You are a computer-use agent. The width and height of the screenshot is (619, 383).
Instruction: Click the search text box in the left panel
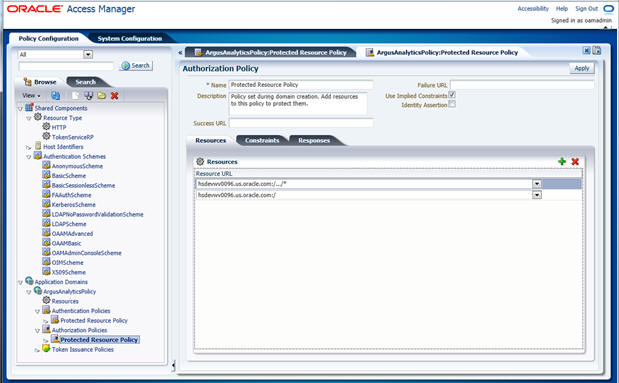(66, 66)
